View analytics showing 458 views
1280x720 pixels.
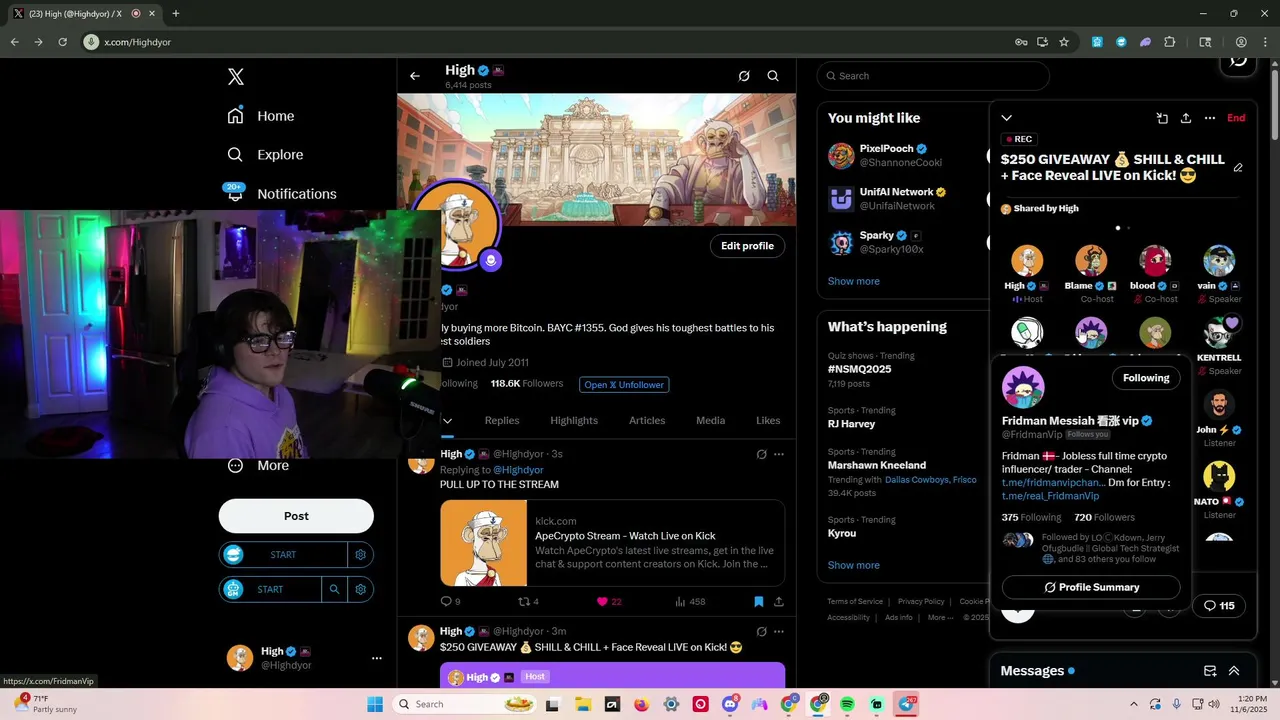690,602
